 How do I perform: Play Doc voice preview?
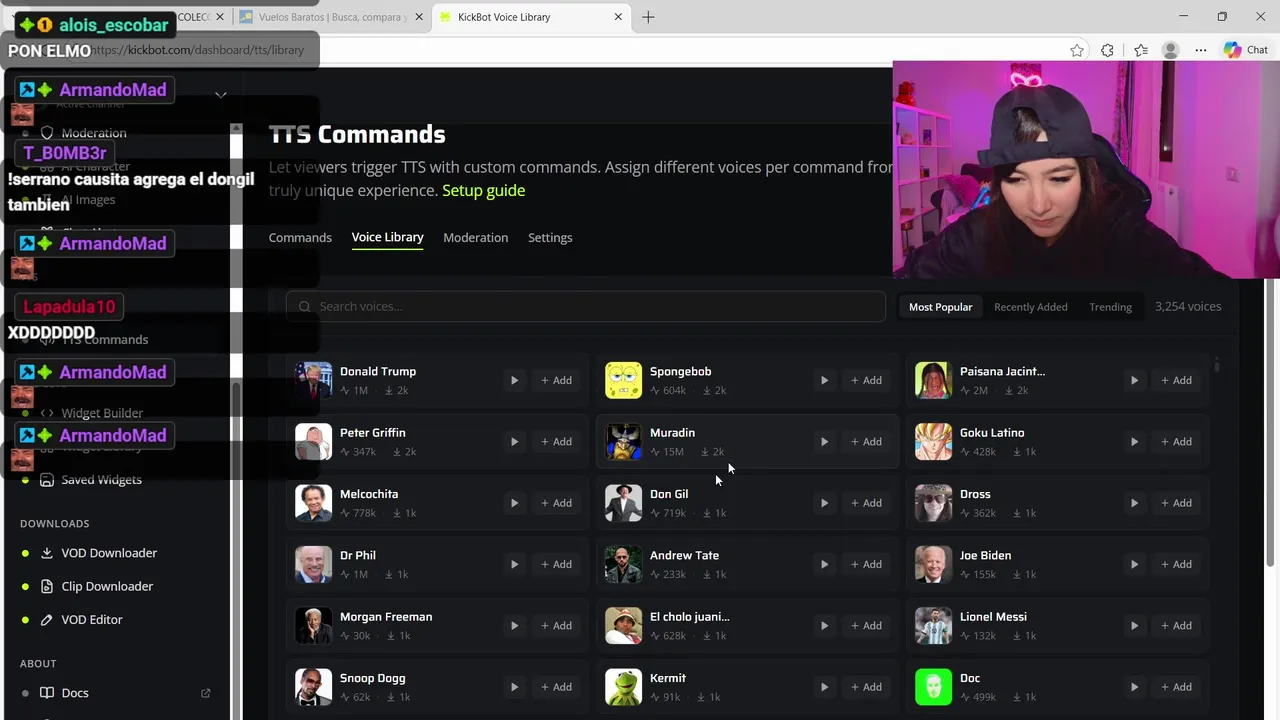click(1134, 687)
